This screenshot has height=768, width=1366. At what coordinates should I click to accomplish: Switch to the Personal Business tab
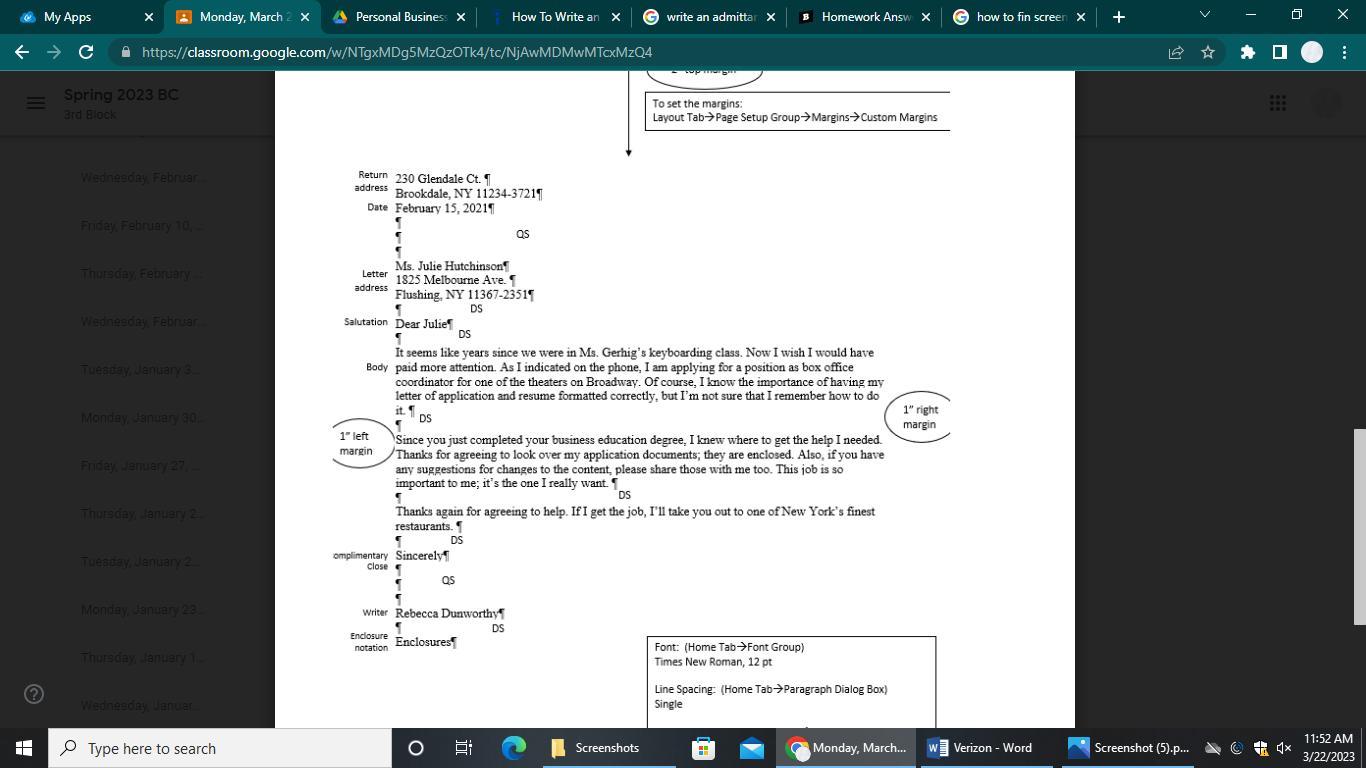pyautogui.click(x=400, y=17)
